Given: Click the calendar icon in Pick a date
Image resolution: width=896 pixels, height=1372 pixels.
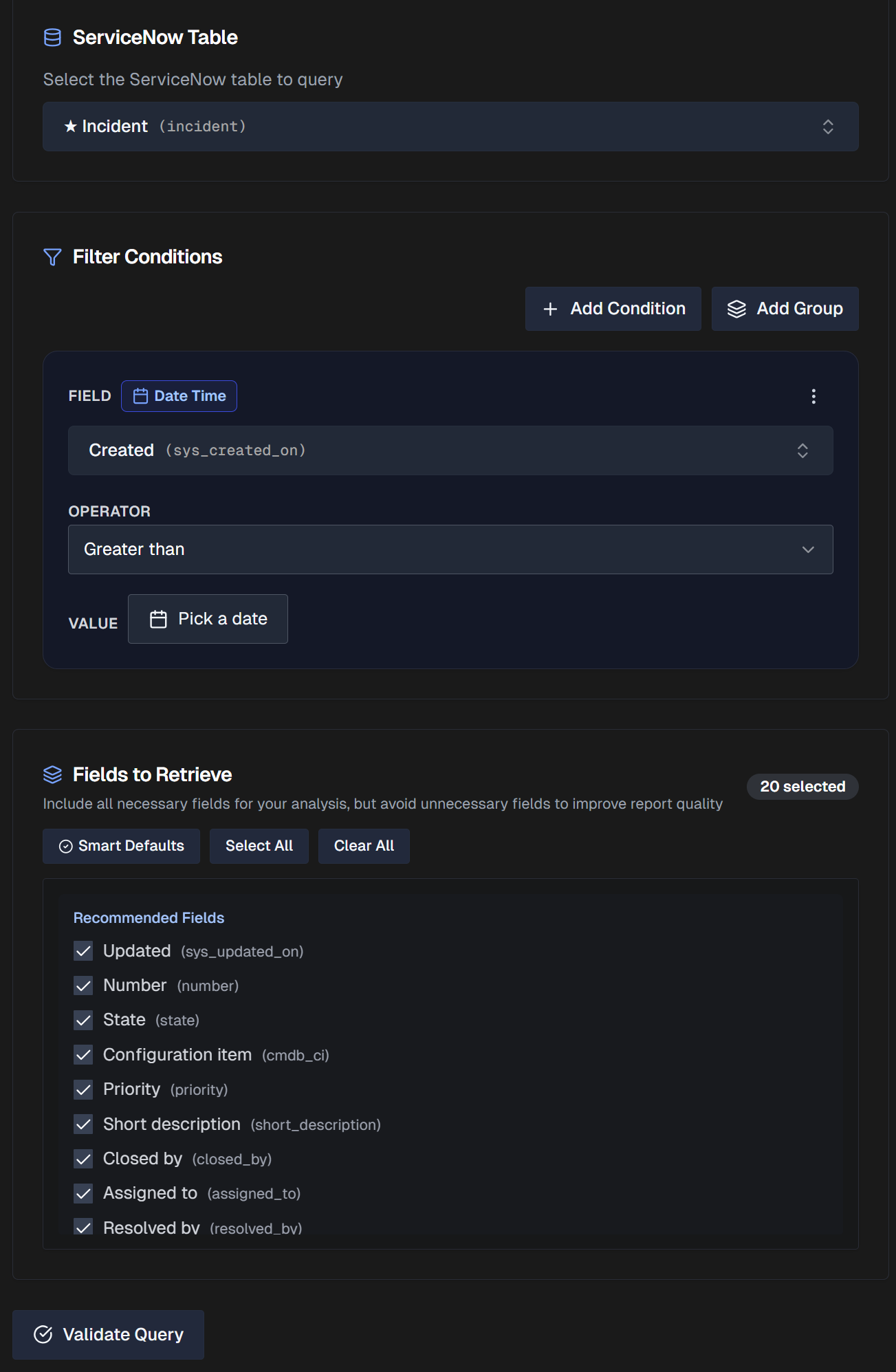Looking at the screenshot, I should click(x=158, y=619).
